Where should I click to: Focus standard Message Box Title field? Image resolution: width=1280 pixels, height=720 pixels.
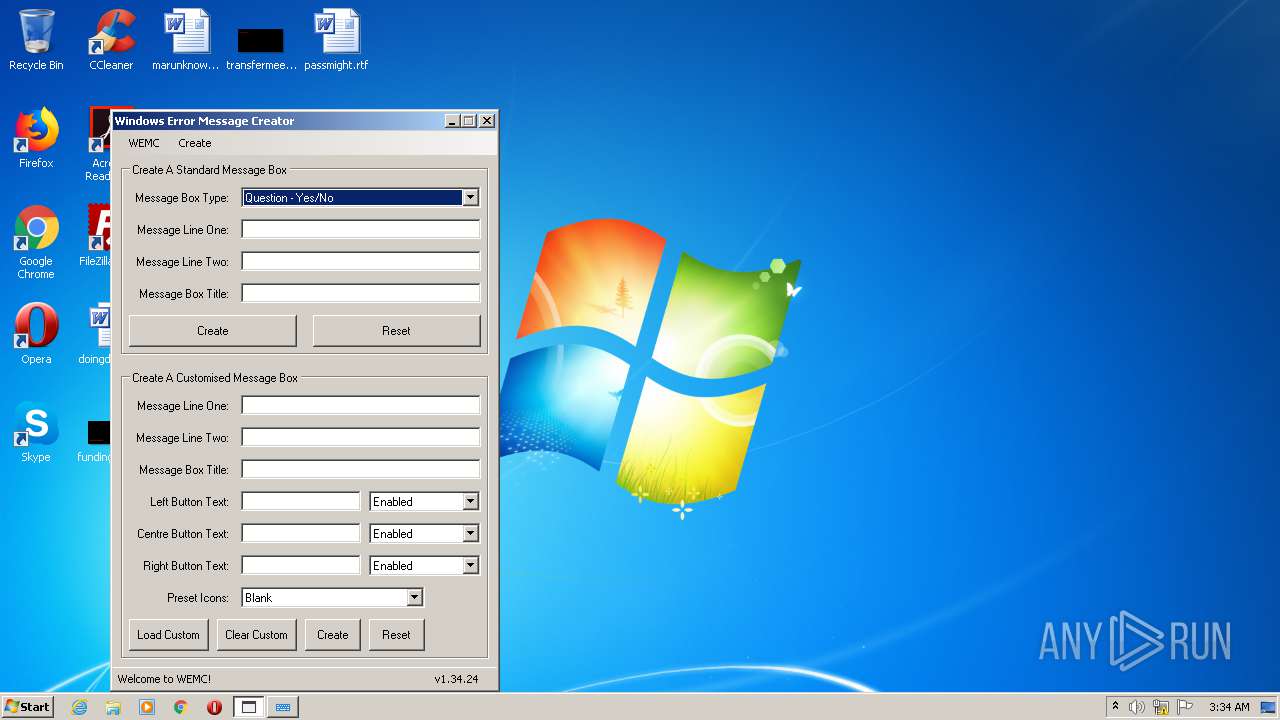pos(360,294)
